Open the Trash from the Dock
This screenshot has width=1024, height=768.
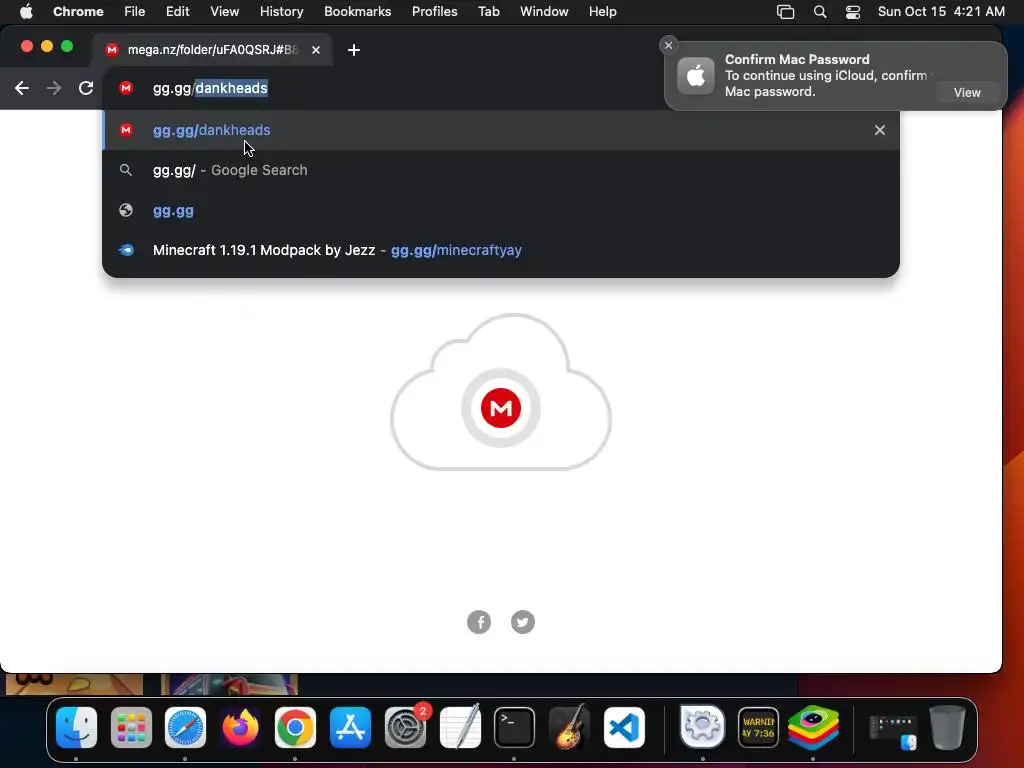[x=948, y=728]
